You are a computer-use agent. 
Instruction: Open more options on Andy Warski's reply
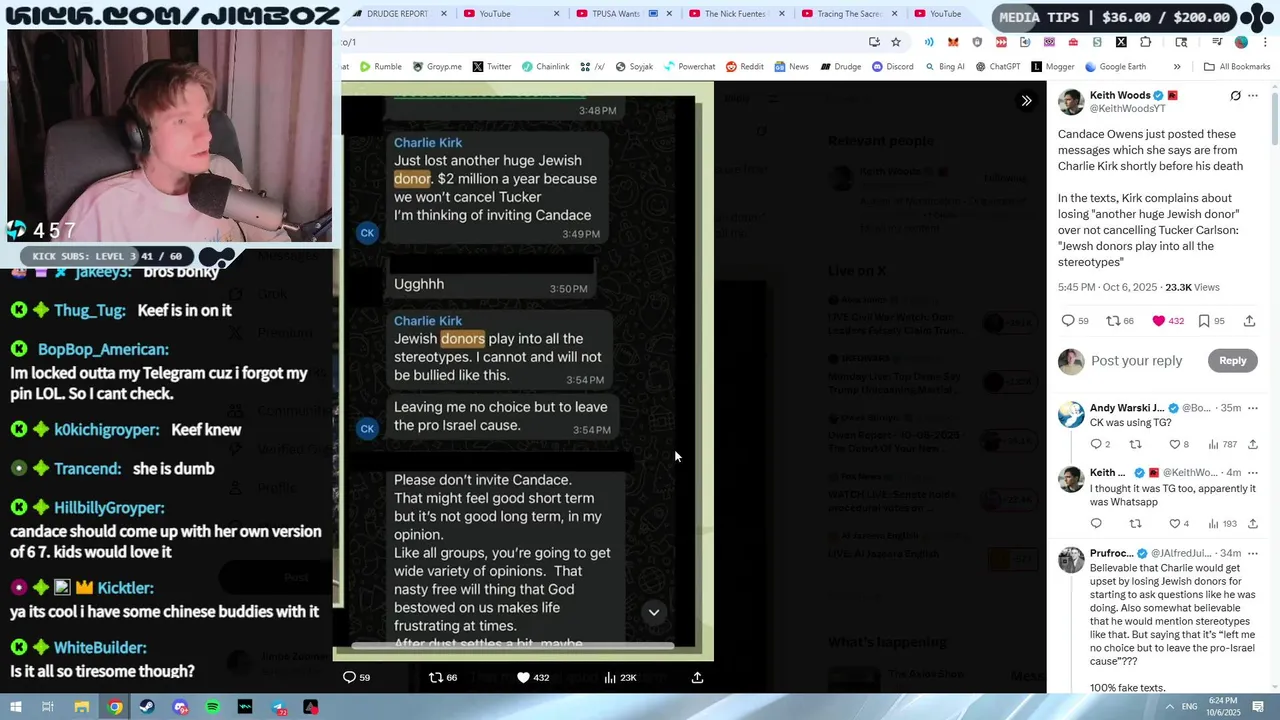click(x=1253, y=408)
